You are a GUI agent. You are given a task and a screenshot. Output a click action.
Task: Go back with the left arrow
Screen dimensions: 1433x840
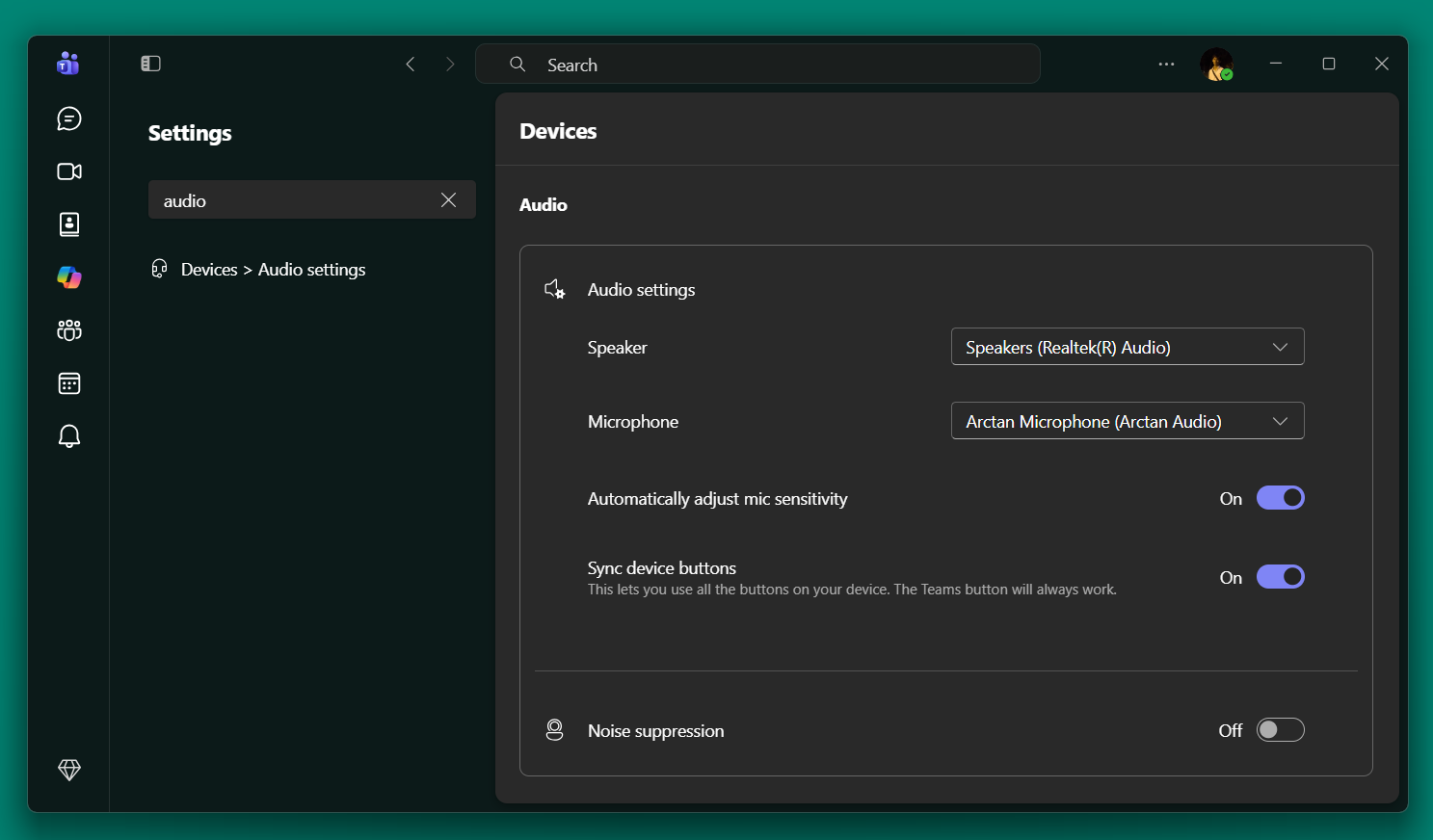[411, 64]
